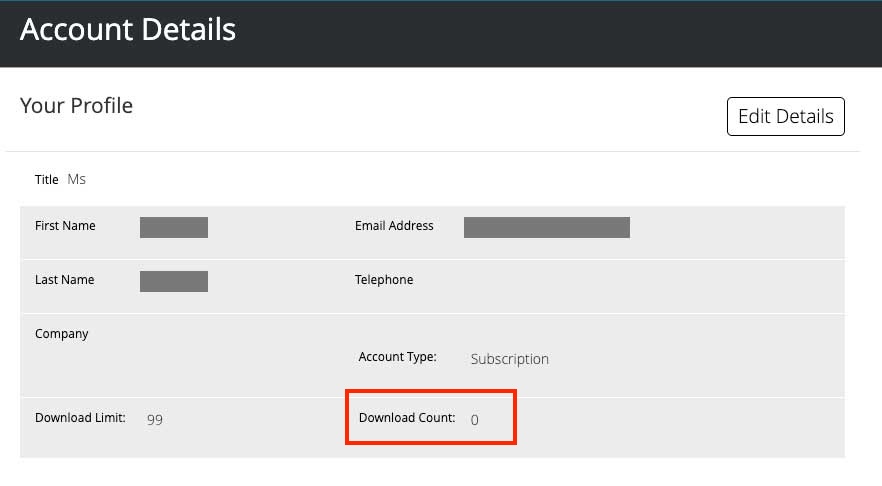Click the Subscription account type value
The image size is (882, 486).
tap(510, 359)
